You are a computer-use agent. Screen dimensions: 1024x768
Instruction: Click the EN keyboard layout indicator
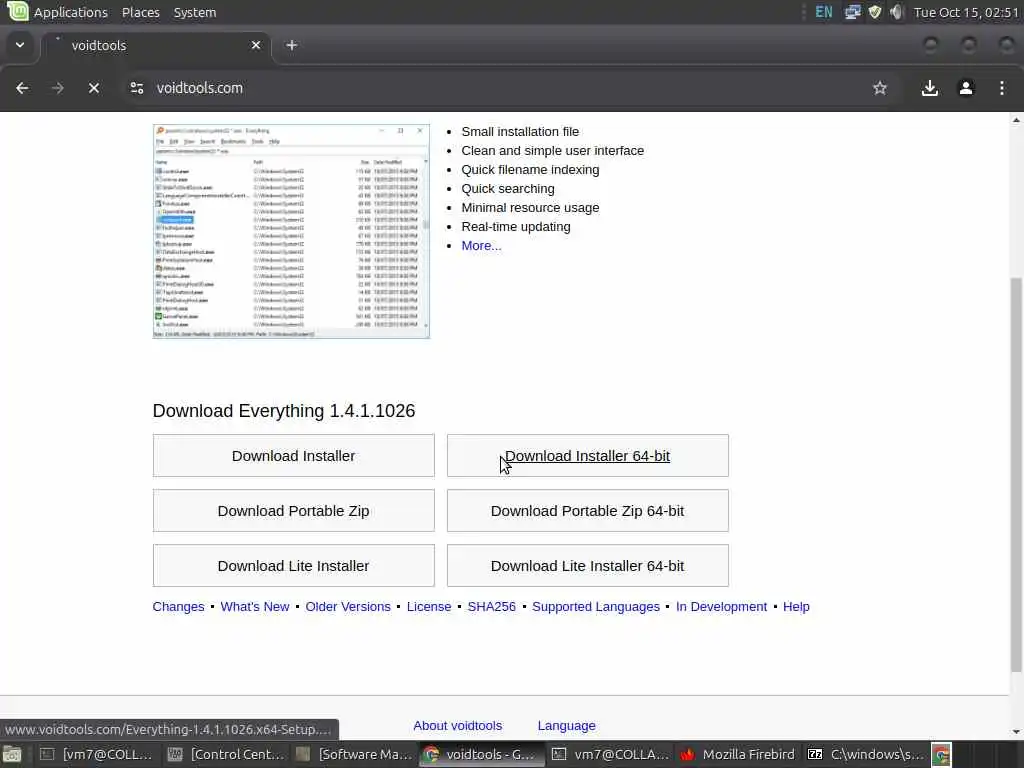(824, 12)
